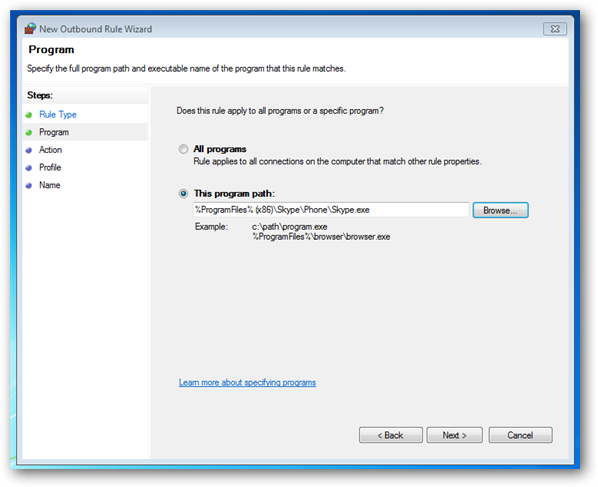Screen dimensions: 598x487
Task: Click the Browse... button
Action: (x=500, y=210)
